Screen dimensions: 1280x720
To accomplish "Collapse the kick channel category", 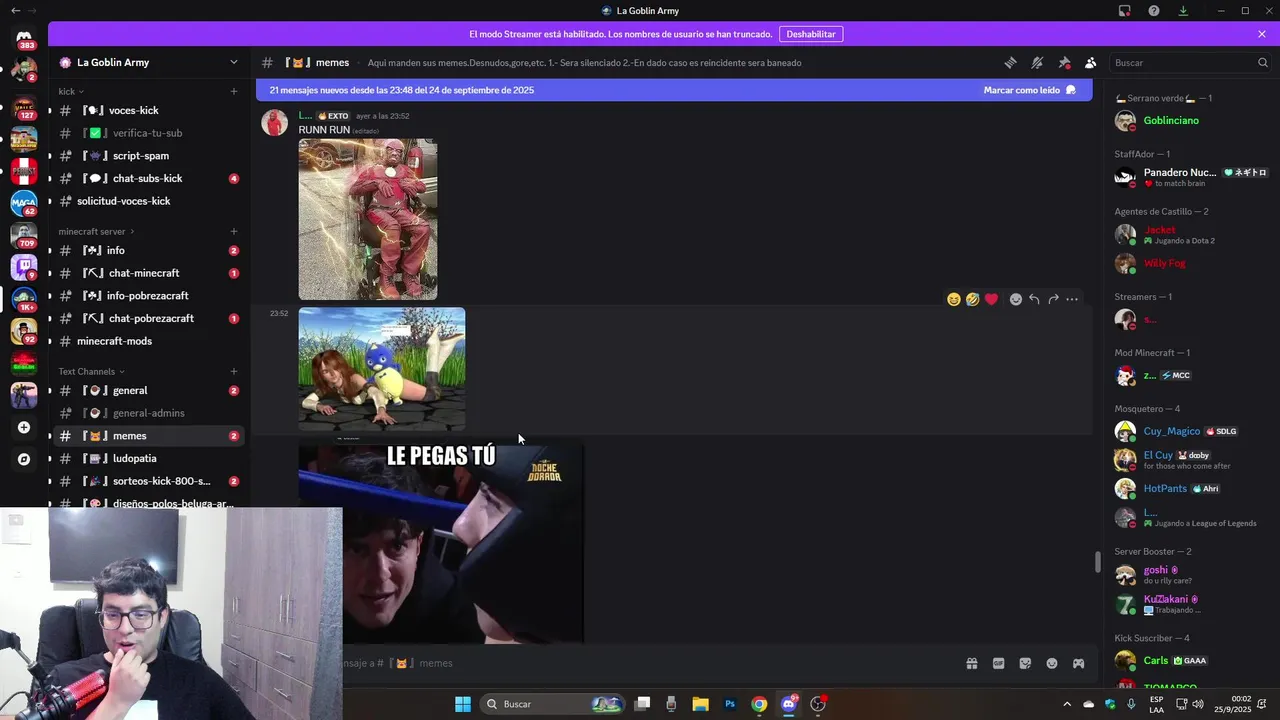I will [x=71, y=91].
